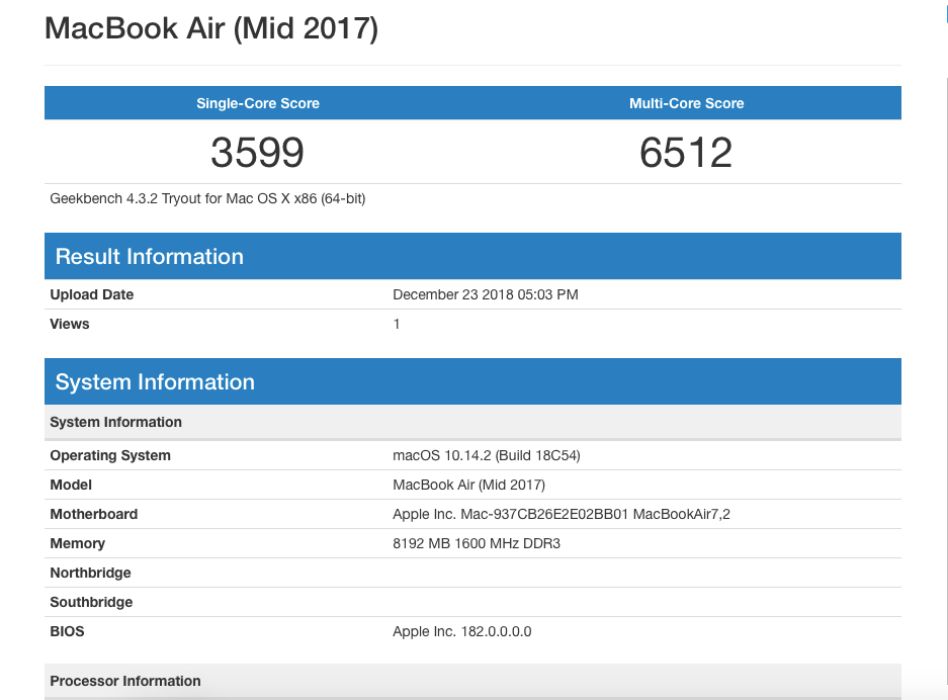
Task: Click the Memory label
Action: pos(77,543)
